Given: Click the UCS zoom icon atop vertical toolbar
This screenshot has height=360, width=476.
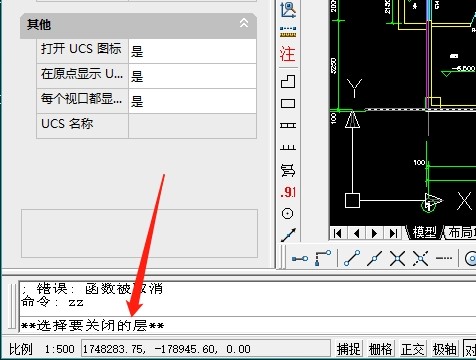Looking at the screenshot, I should [288, 9].
